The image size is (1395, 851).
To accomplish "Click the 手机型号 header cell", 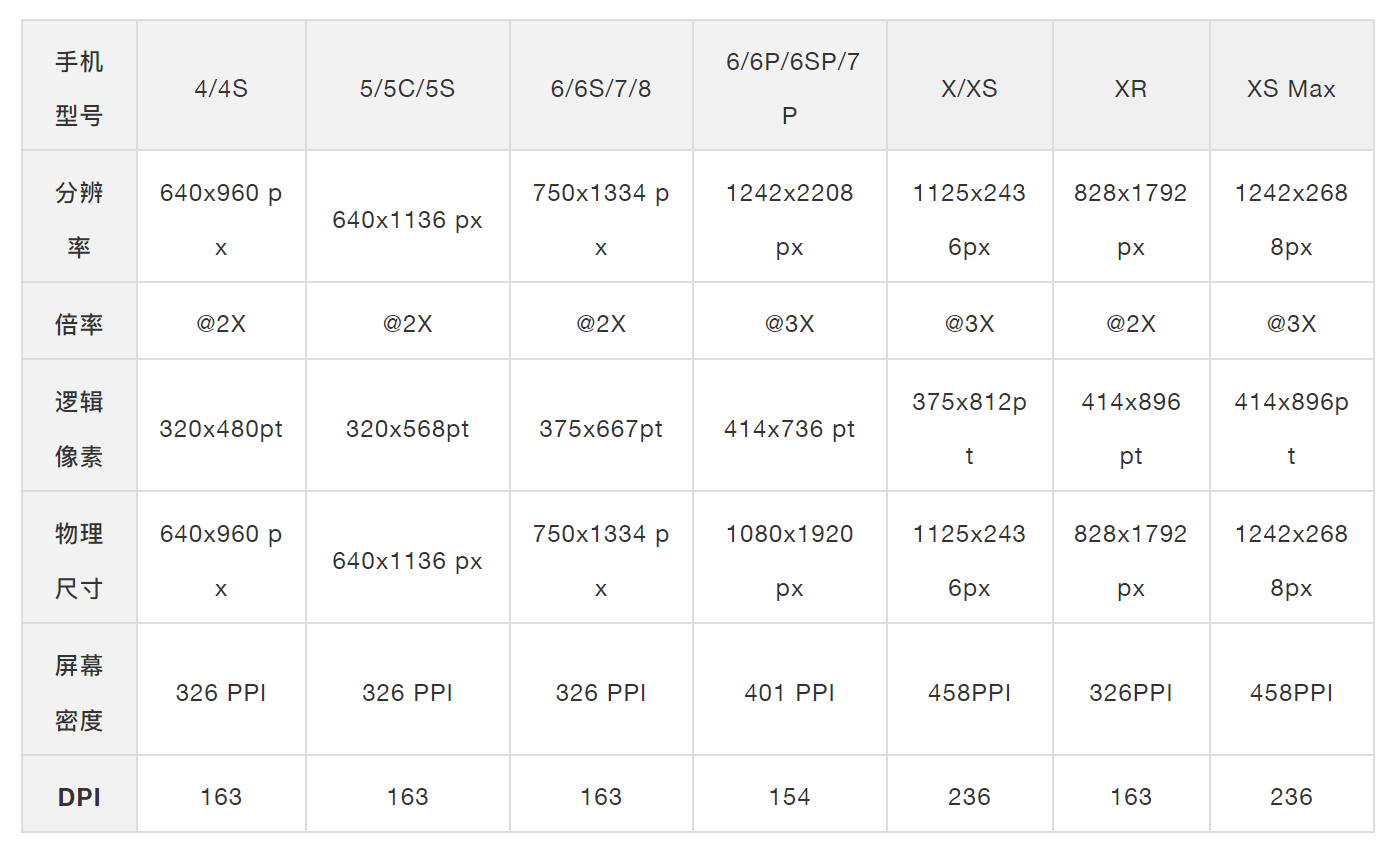I will click(79, 89).
